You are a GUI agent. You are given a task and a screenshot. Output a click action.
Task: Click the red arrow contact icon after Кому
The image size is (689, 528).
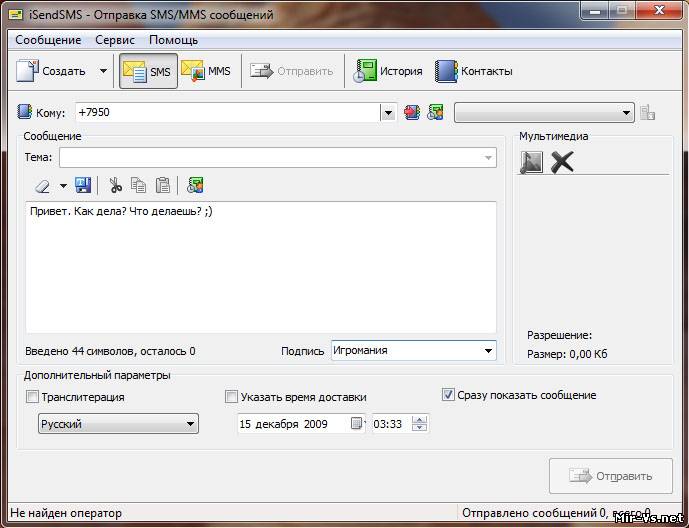(x=412, y=112)
